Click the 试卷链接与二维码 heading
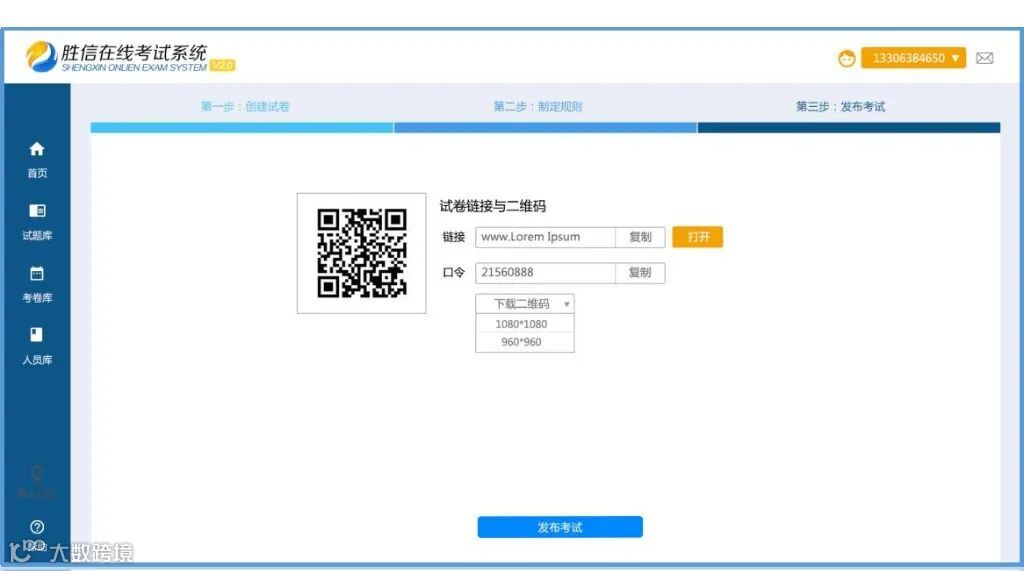The width and height of the screenshot is (1024, 571). pos(492,206)
